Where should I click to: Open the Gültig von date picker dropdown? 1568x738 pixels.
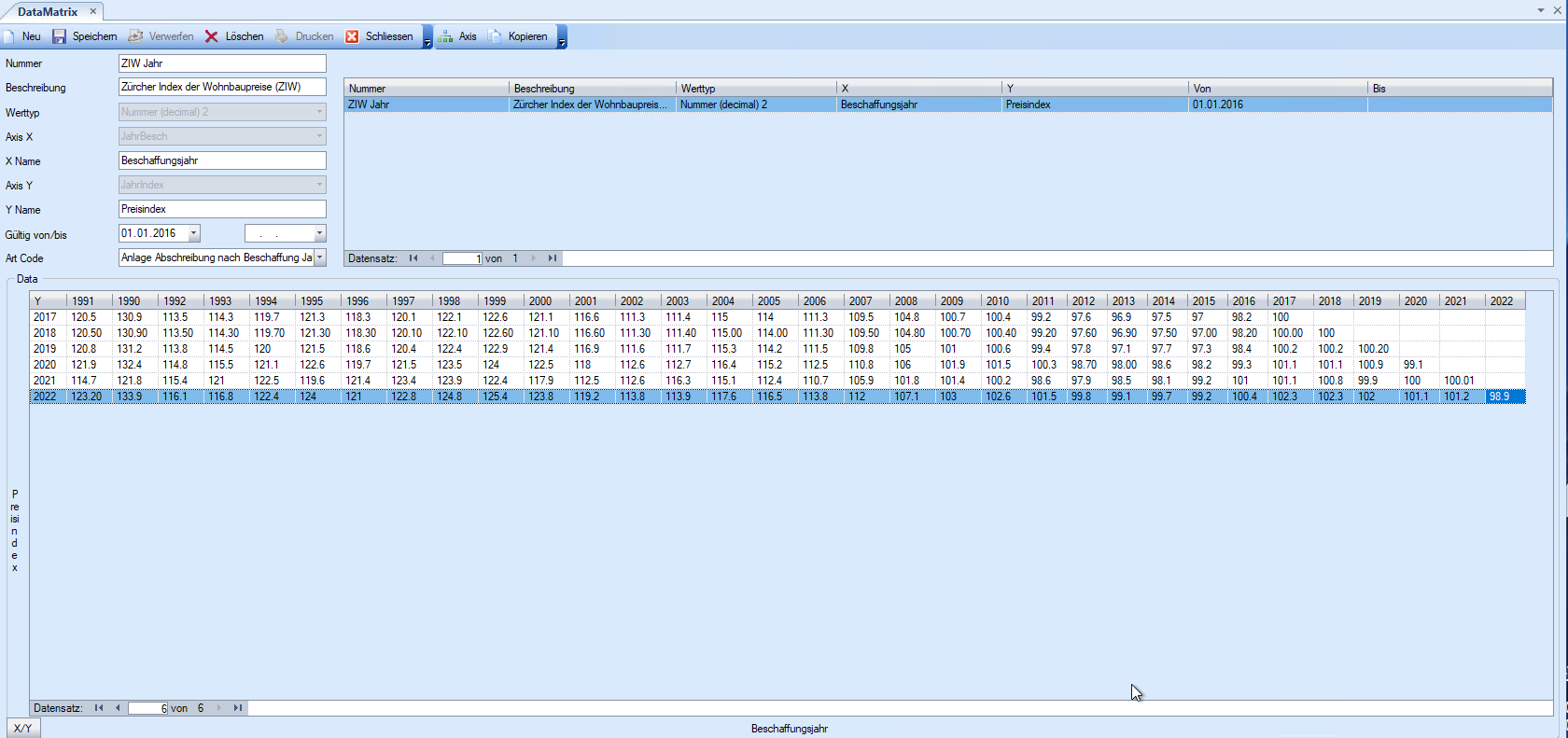(193, 233)
